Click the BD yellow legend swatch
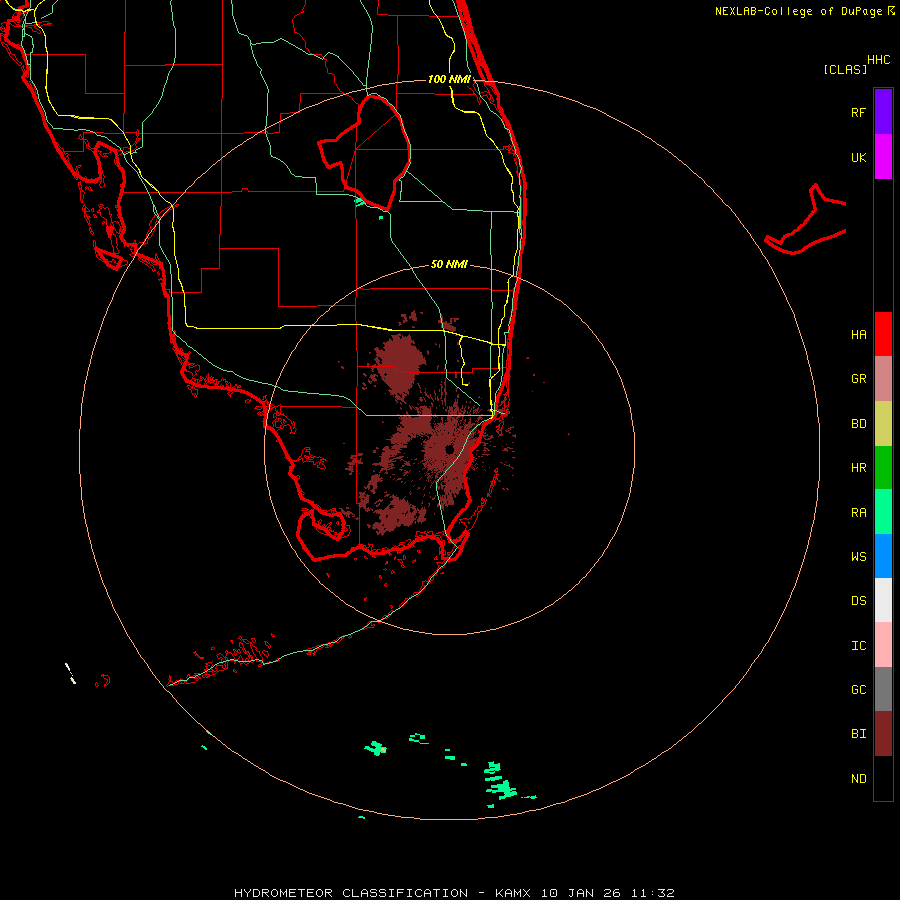 point(883,424)
